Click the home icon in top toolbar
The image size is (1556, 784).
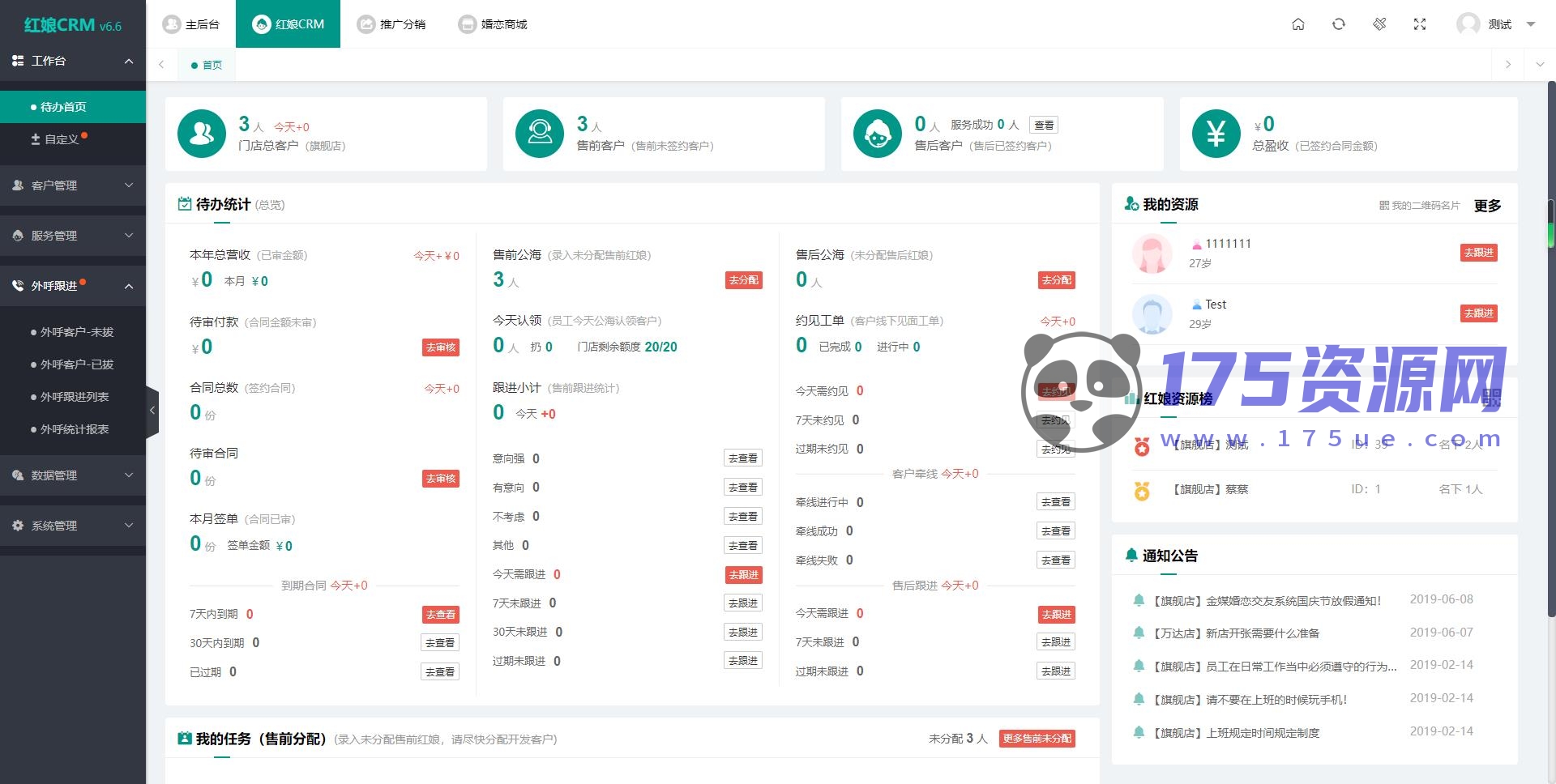(x=1298, y=24)
